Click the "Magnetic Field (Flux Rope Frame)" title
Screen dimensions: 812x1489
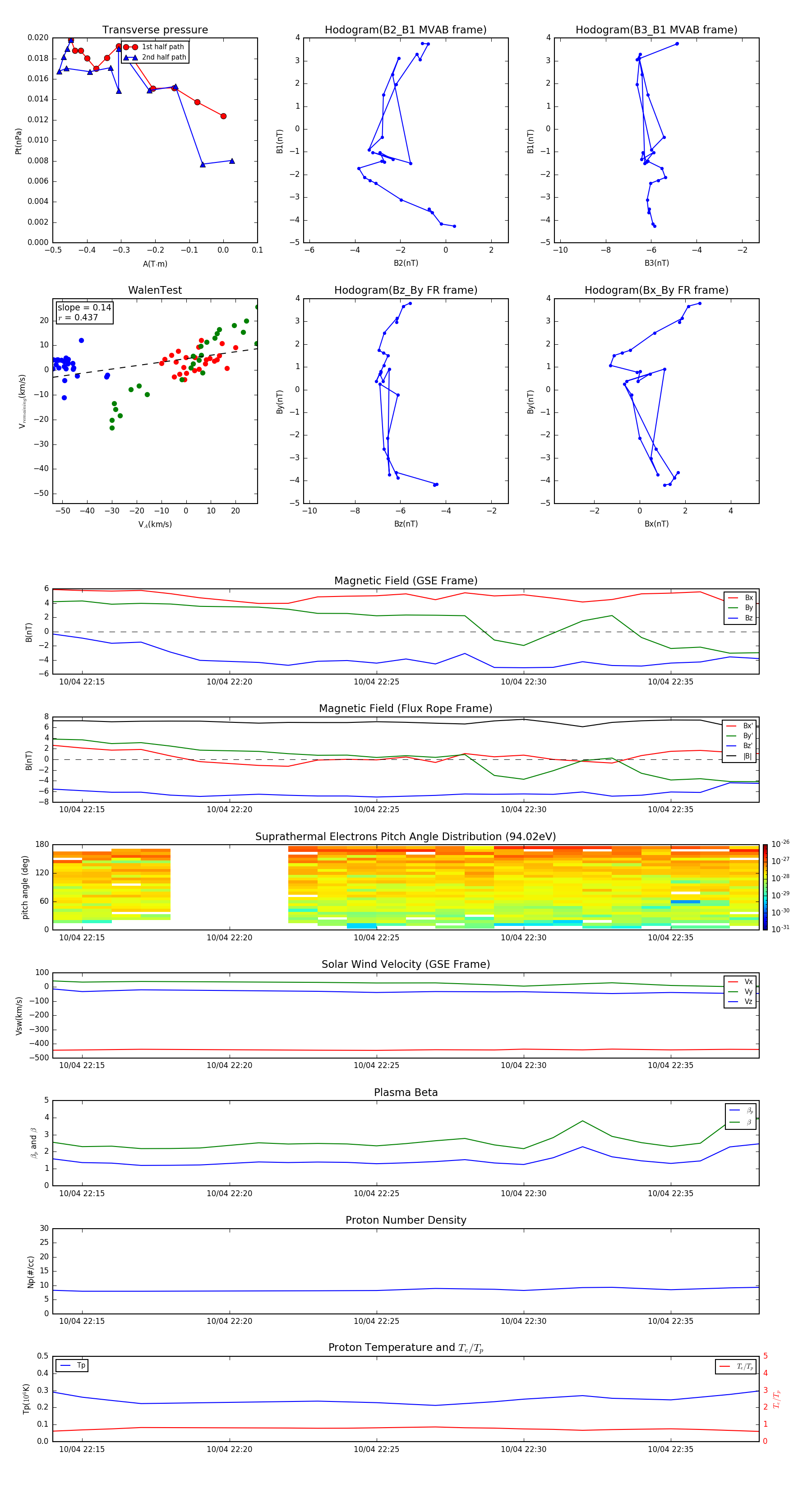click(406, 709)
